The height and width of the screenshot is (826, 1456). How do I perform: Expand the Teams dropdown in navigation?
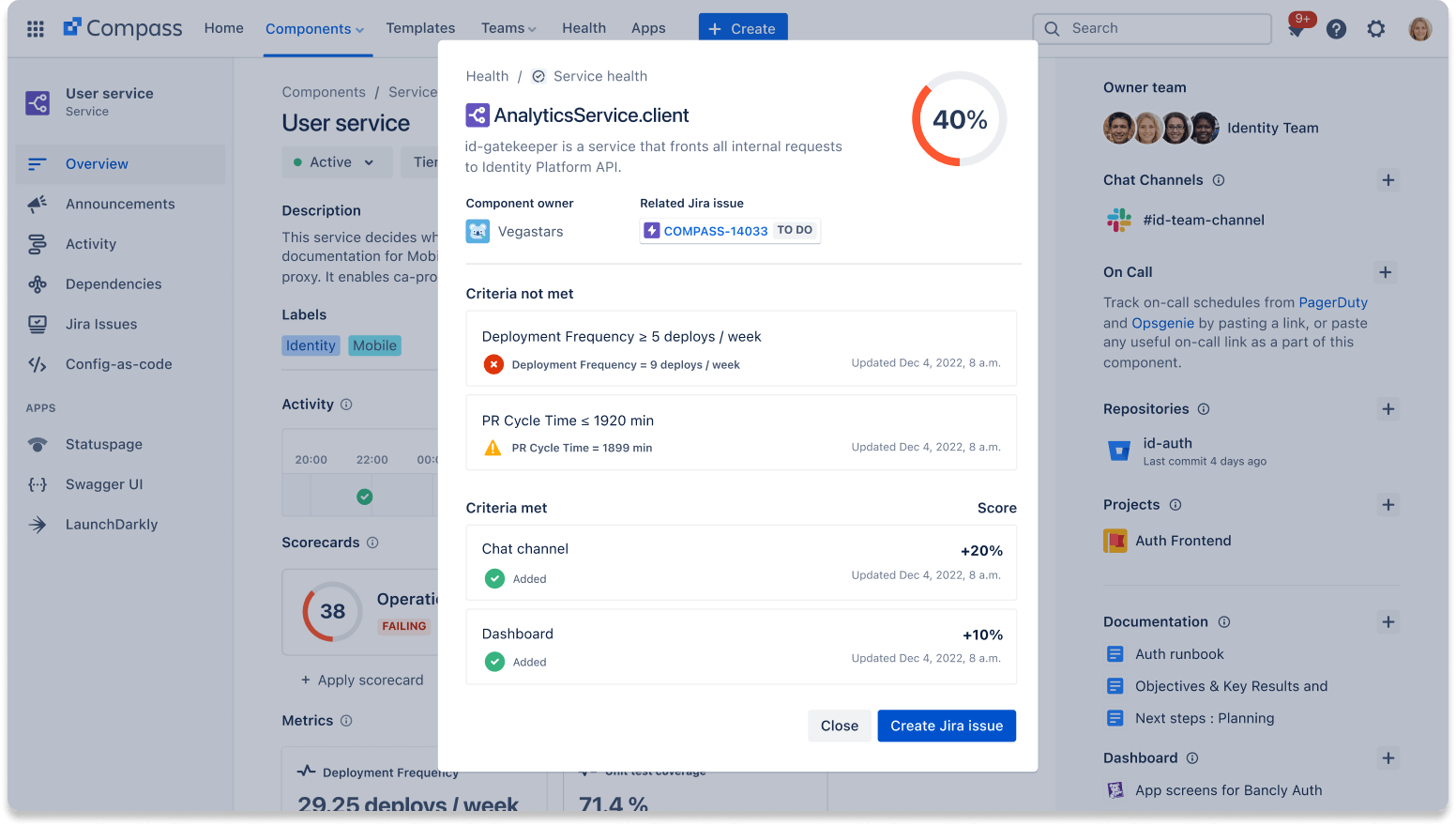click(508, 29)
